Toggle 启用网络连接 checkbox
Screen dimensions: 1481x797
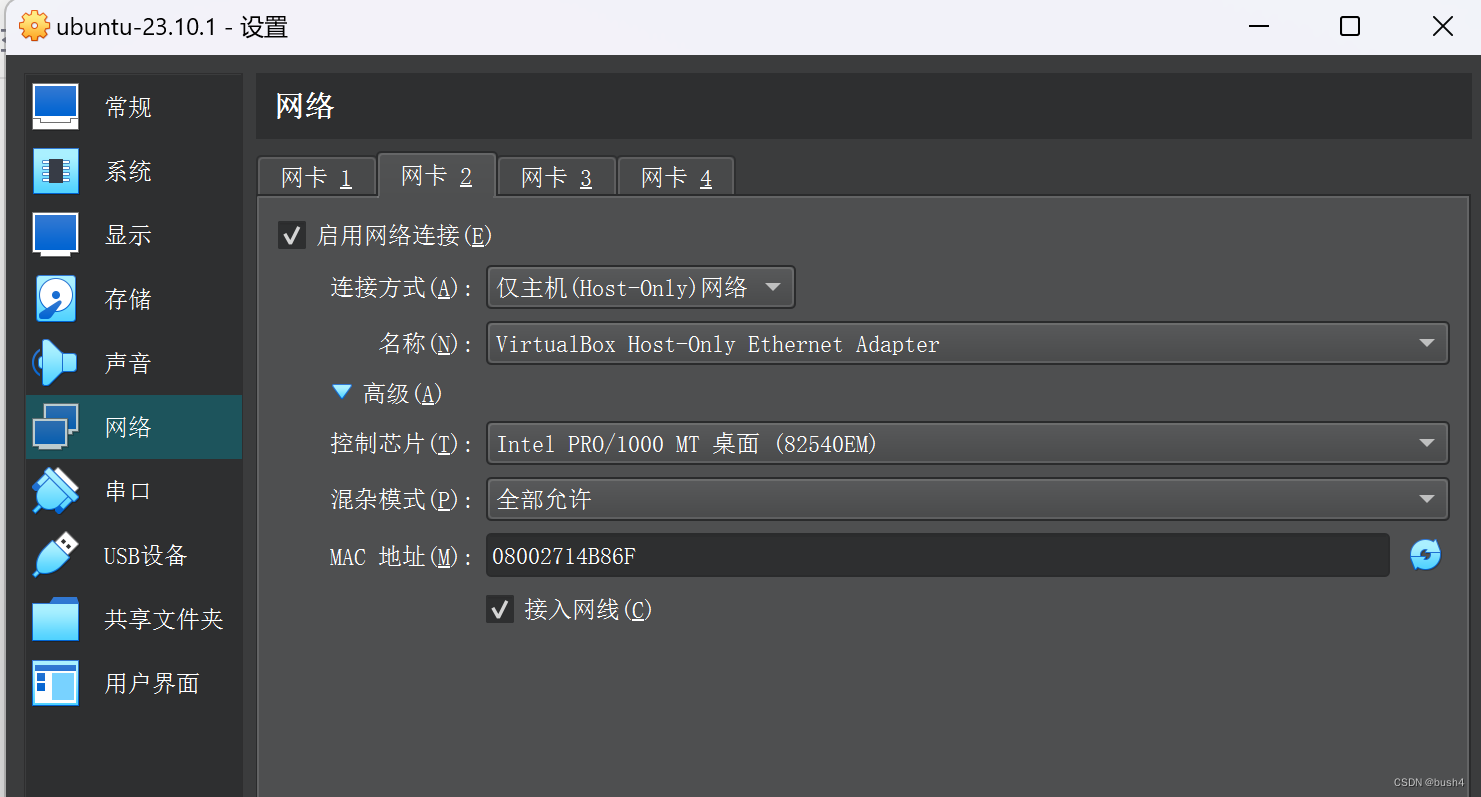coord(292,236)
